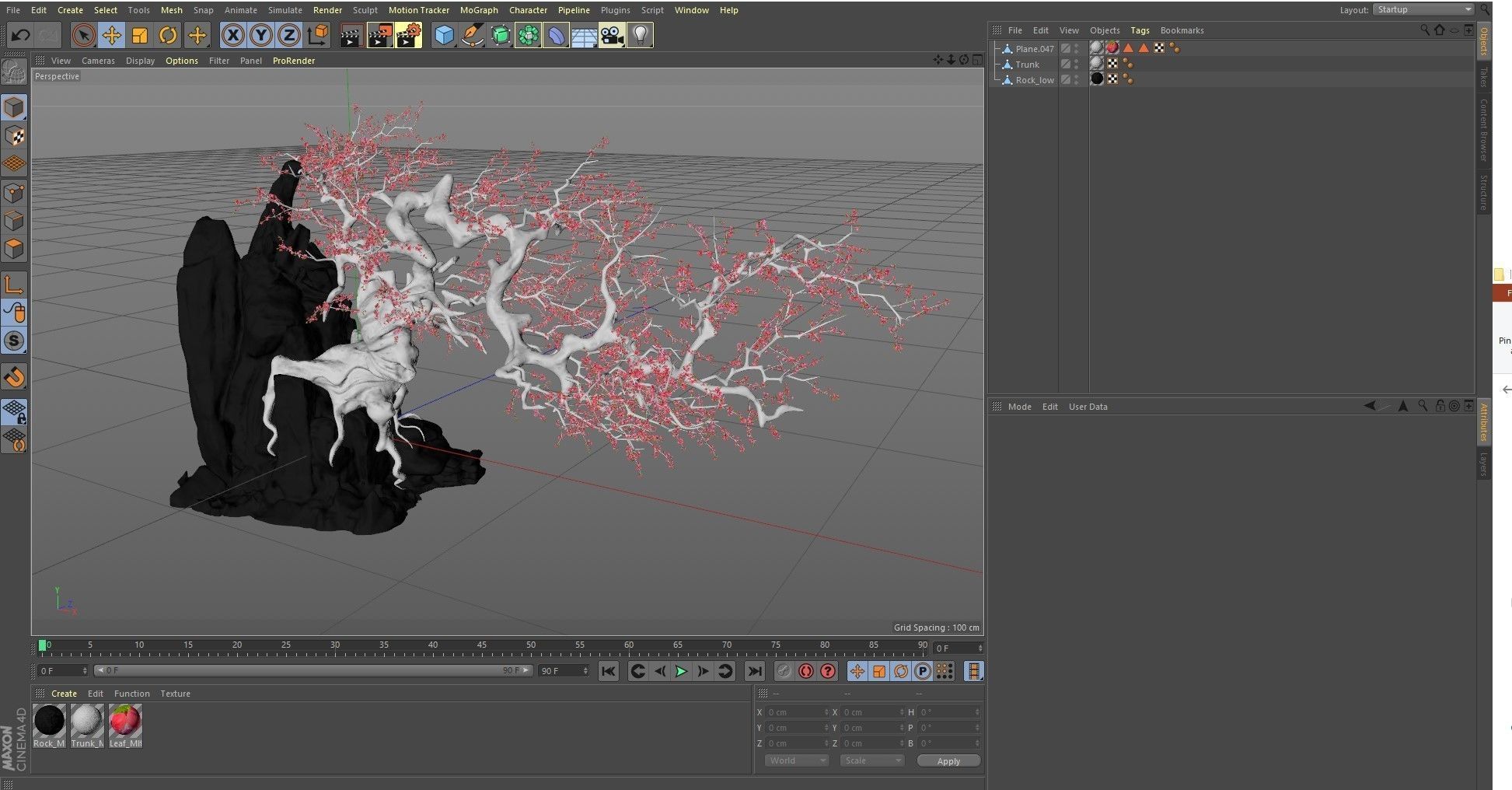Activate the Move tool in top toolbar

click(x=112, y=35)
